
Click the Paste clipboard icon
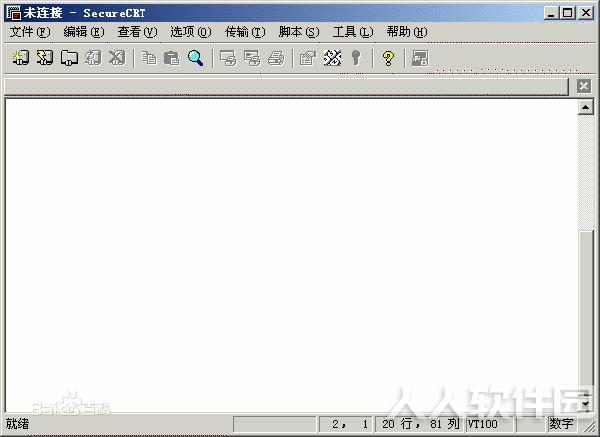click(x=172, y=58)
